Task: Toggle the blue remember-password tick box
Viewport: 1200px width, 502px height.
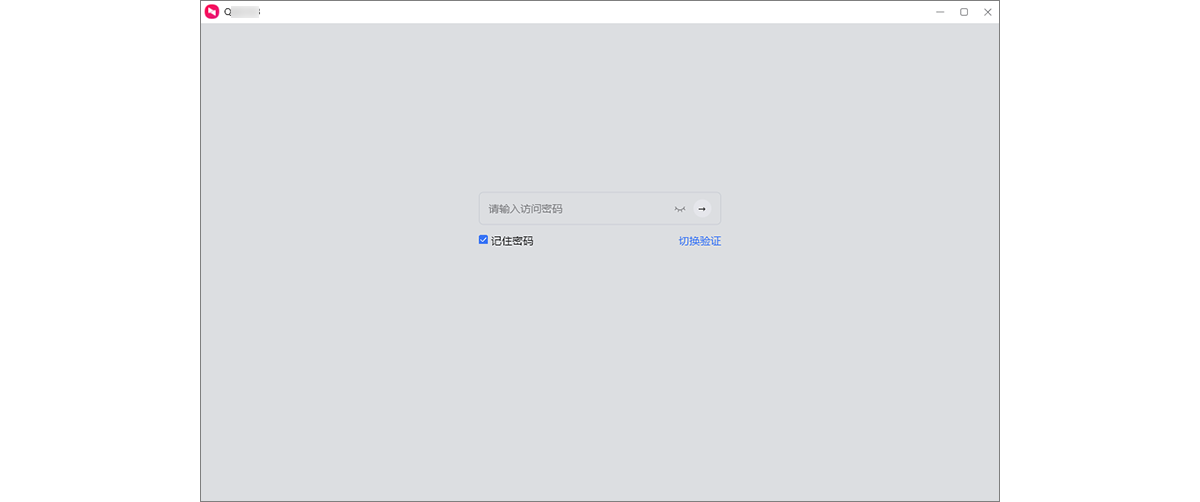Action: pyautogui.click(x=484, y=240)
